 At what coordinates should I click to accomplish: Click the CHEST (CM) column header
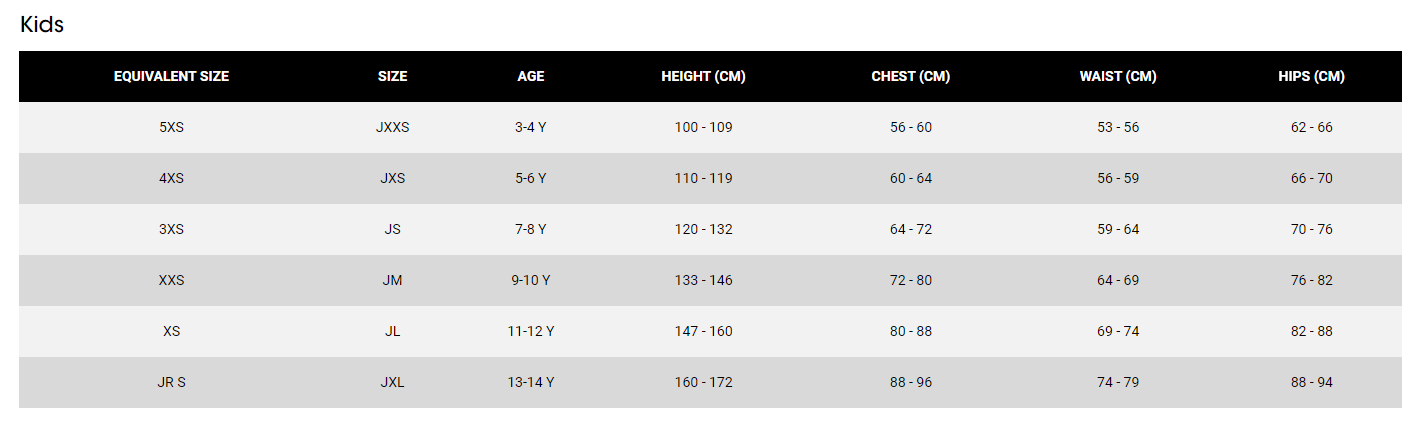[x=910, y=76]
